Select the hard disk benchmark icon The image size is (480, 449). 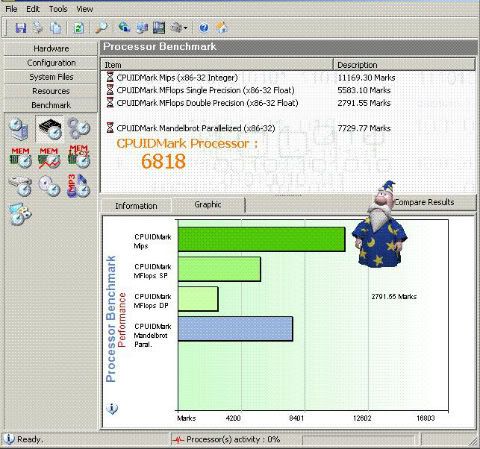point(21,186)
